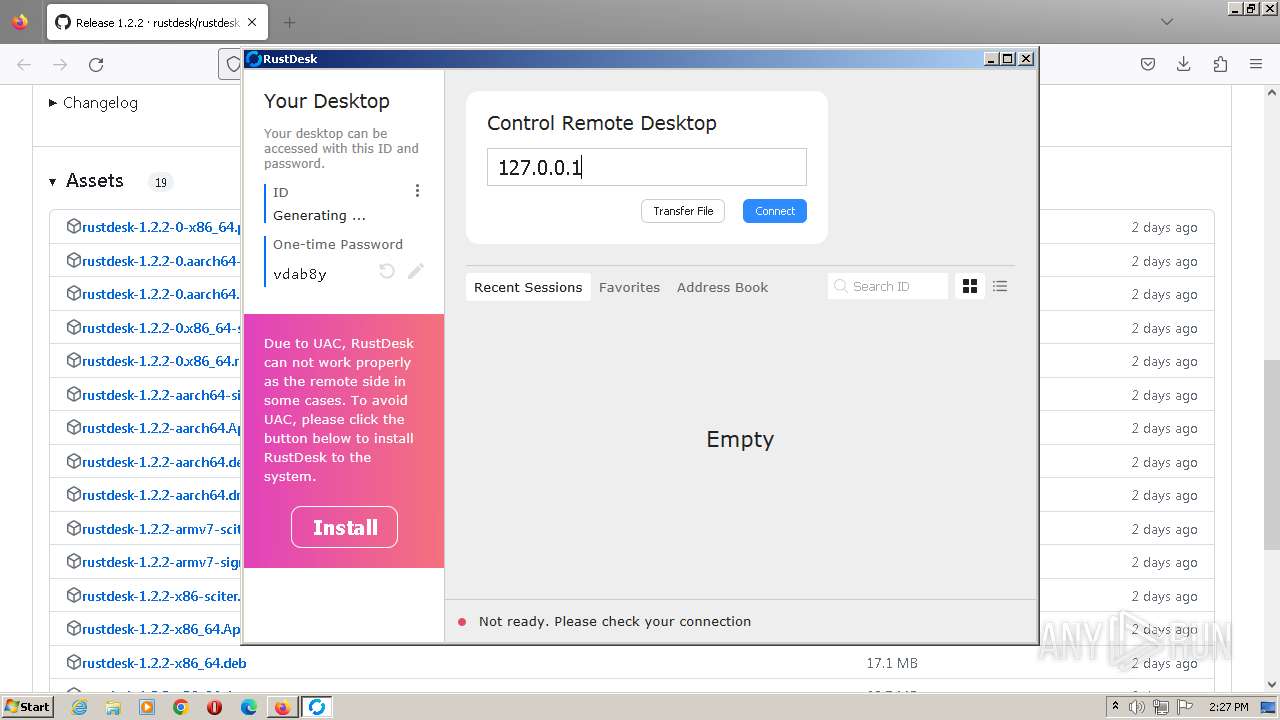
Task: Open the ID options three-dot menu
Action: [x=417, y=191]
